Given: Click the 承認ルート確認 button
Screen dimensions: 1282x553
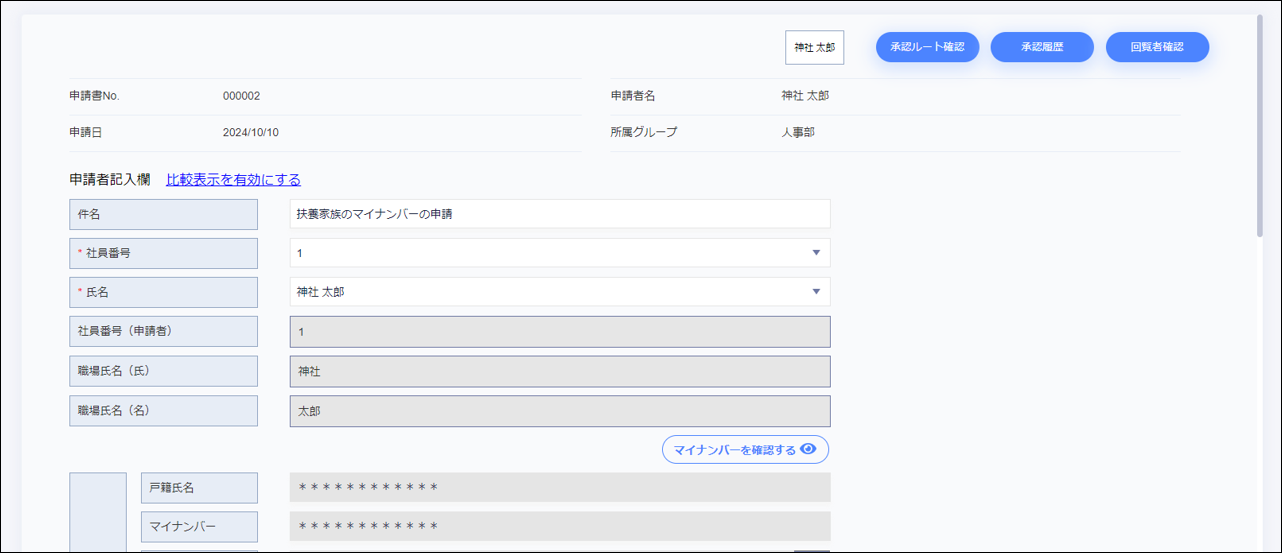Looking at the screenshot, I should [x=927, y=47].
